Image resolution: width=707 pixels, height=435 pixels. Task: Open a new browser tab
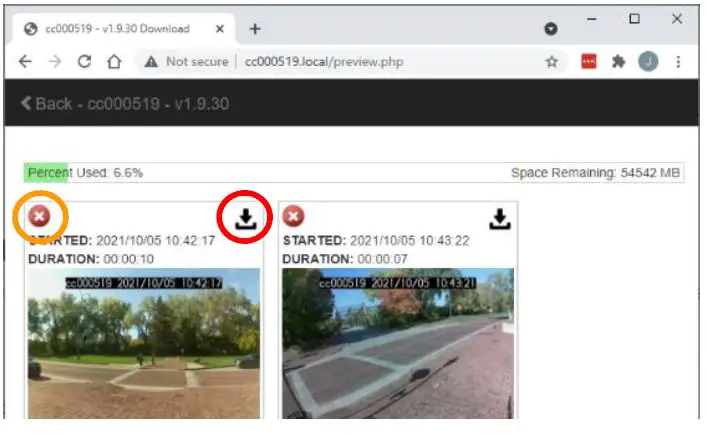click(x=255, y=29)
